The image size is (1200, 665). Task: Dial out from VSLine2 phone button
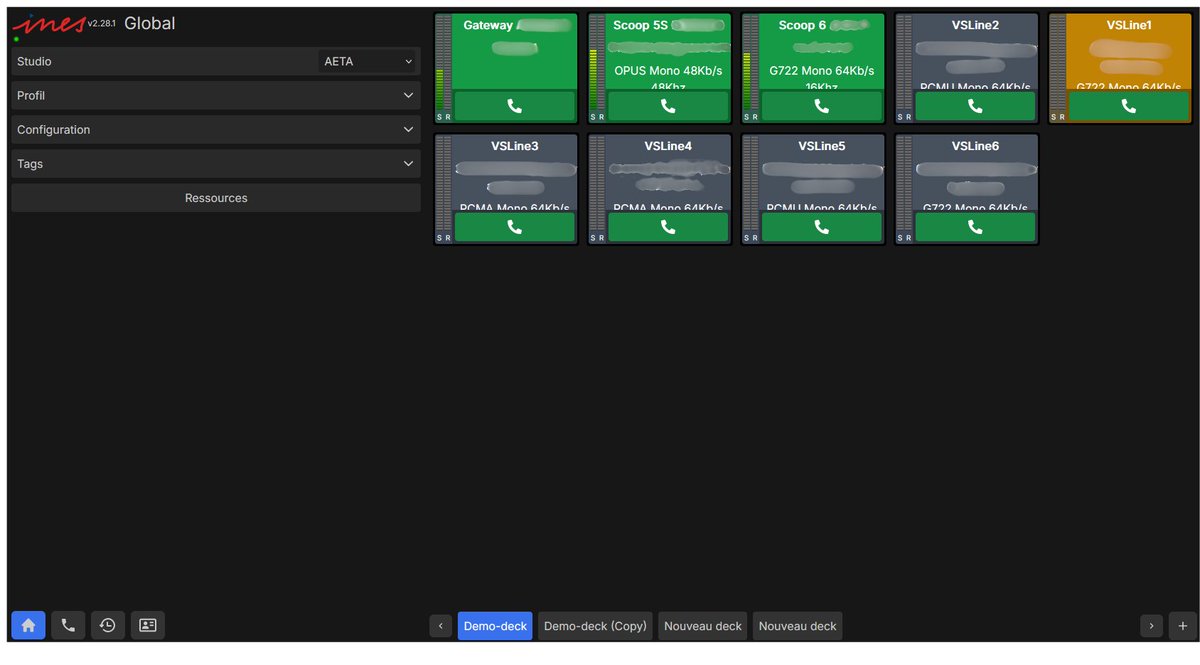point(975,106)
